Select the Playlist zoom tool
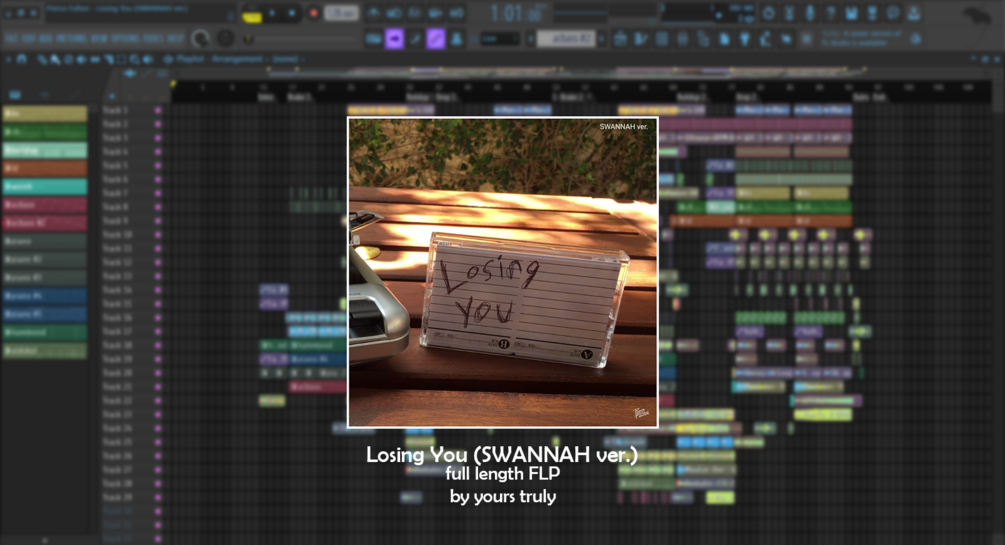The image size is (1005, 545). tap(135, 59)
